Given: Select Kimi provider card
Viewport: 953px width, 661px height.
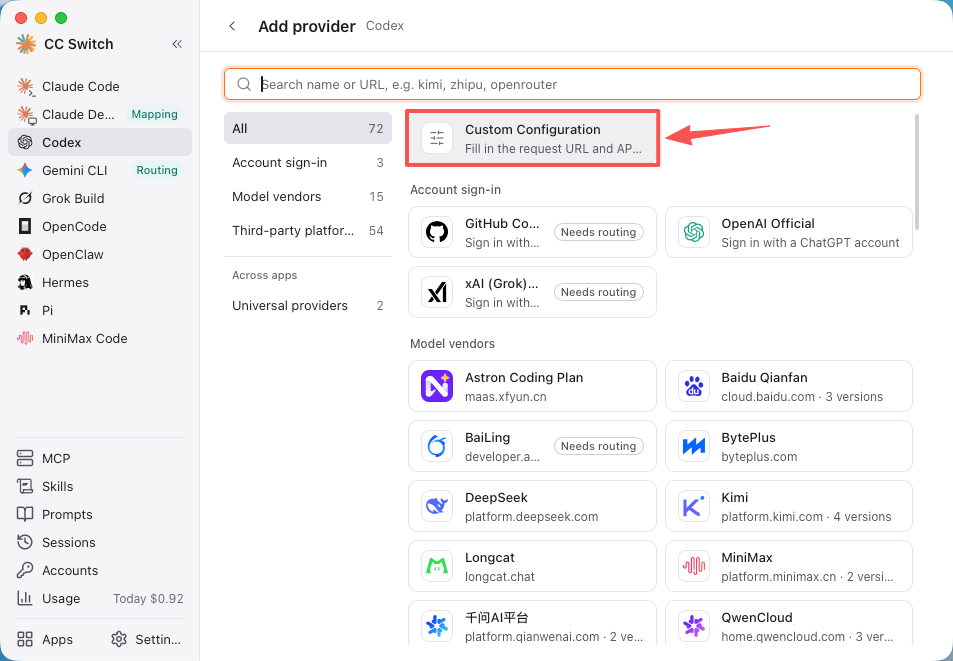Looking at the screenshot, I should [x=789, y=506].
